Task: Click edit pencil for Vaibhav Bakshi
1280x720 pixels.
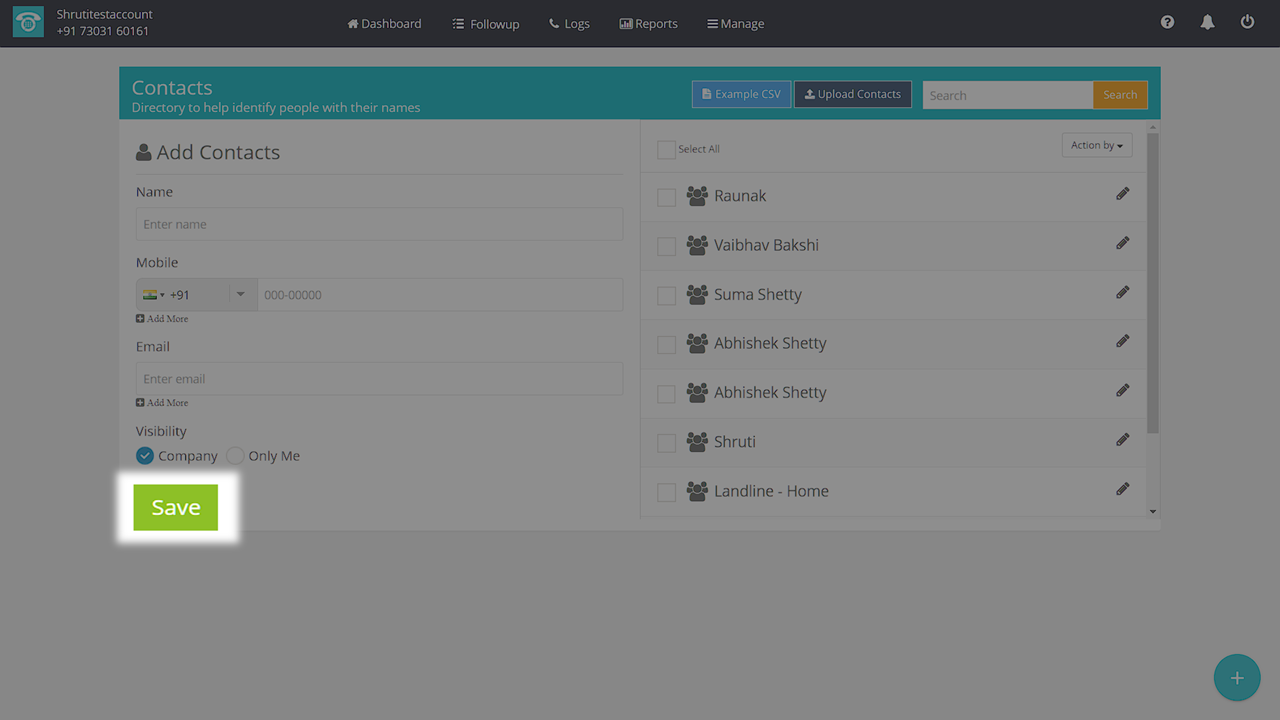Action: tap(1122, 243)
